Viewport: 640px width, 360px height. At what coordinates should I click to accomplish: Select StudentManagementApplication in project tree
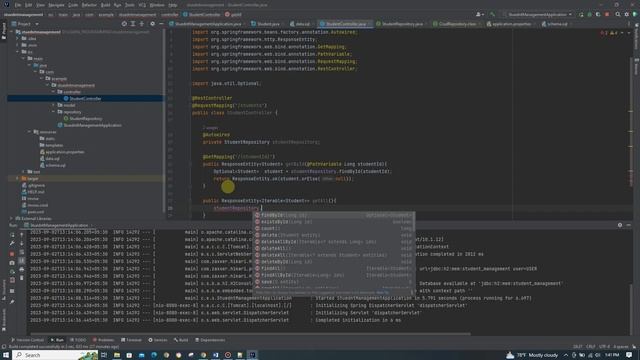tap(92, 125)
